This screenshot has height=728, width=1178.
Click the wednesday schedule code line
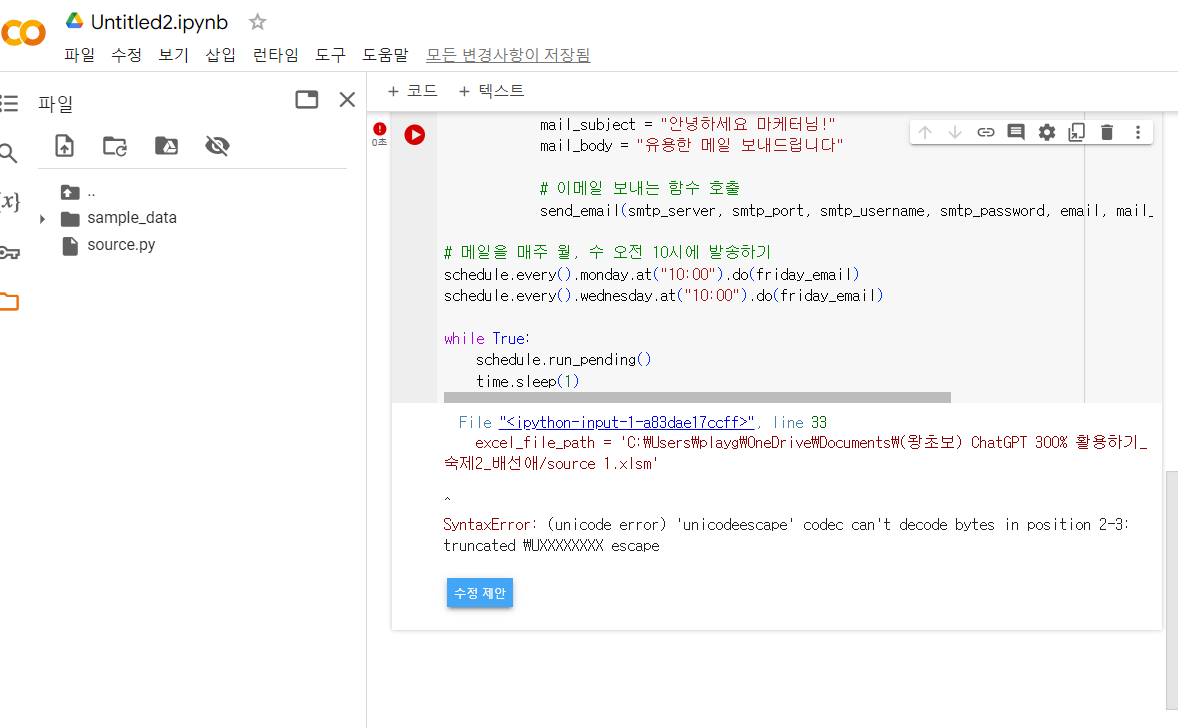663,296
